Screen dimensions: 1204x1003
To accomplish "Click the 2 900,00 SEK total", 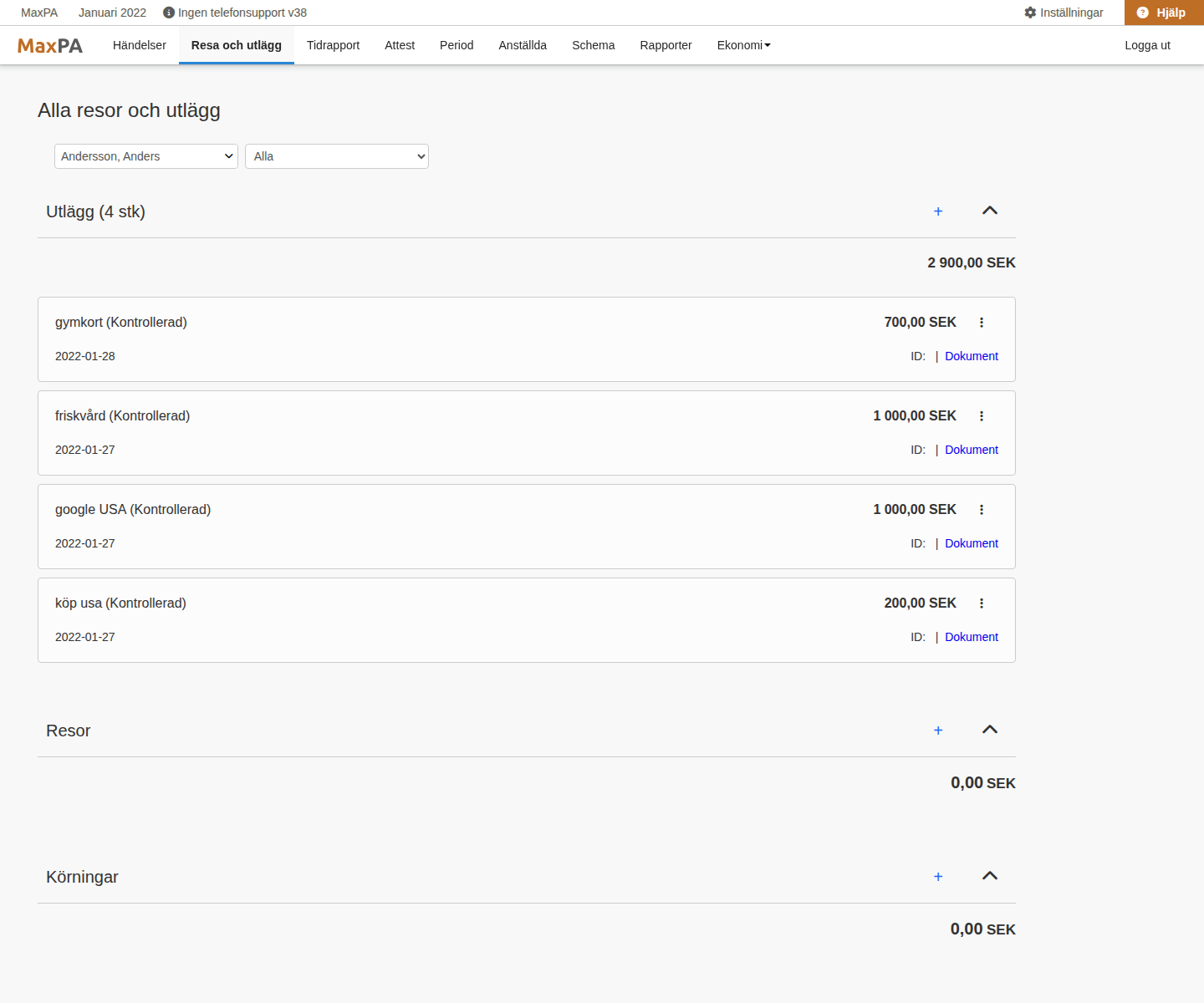I will click(x=972, y=262).
